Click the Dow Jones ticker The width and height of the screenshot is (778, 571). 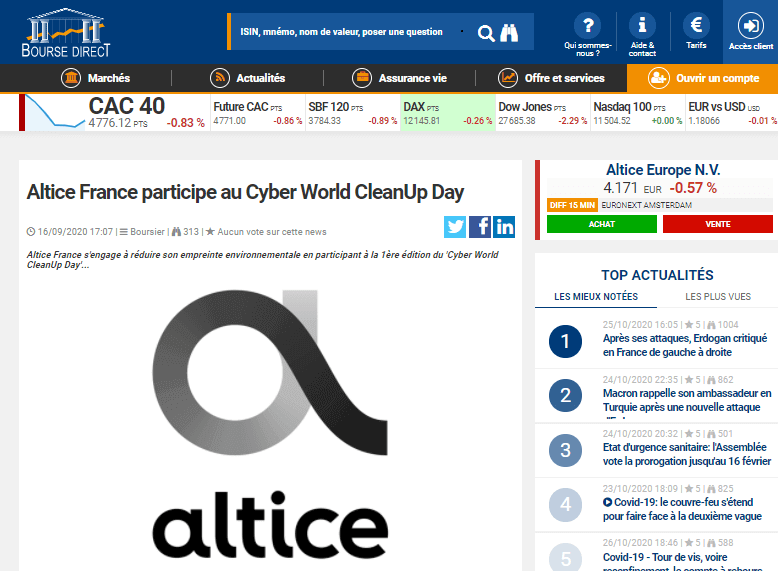[x=542, y=113]
